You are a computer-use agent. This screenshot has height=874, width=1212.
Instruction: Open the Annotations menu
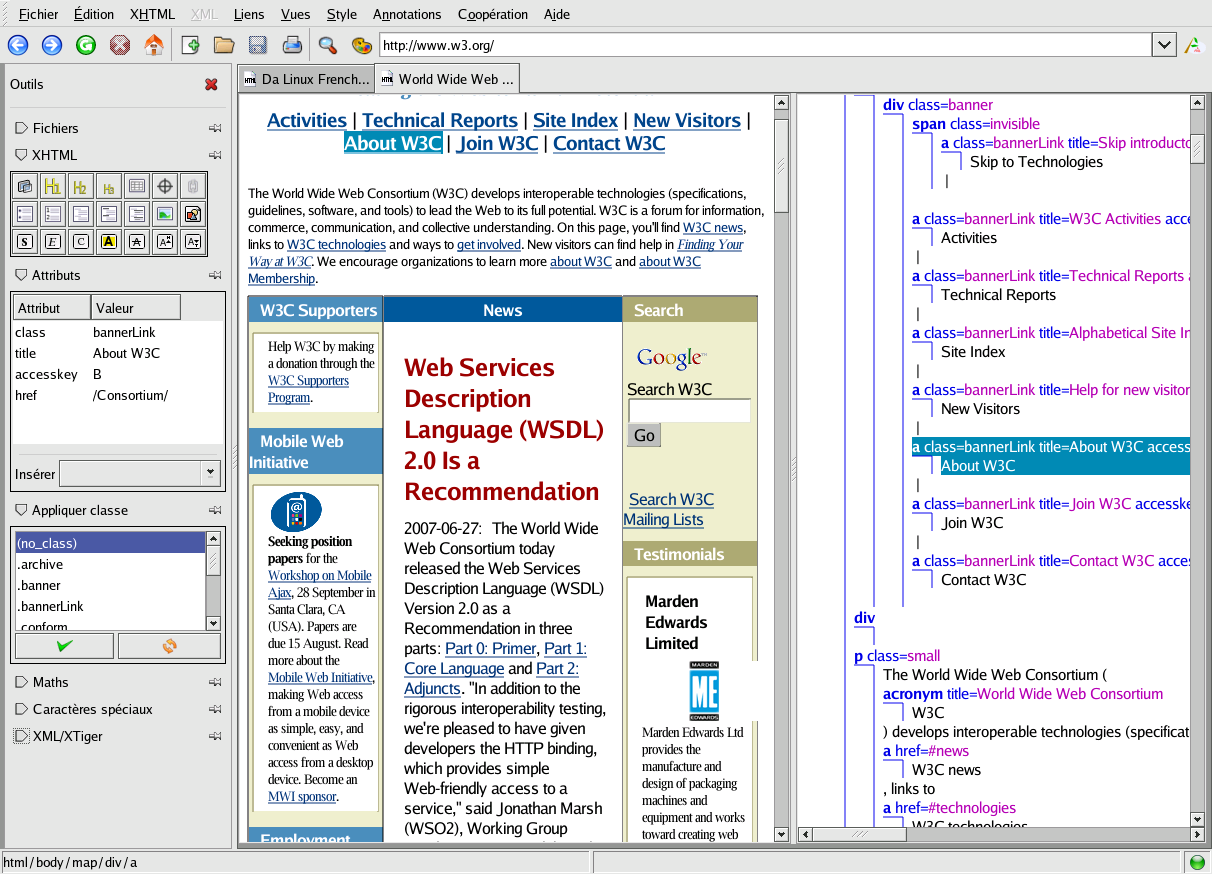pyautogui.click(x=407, y=14)
